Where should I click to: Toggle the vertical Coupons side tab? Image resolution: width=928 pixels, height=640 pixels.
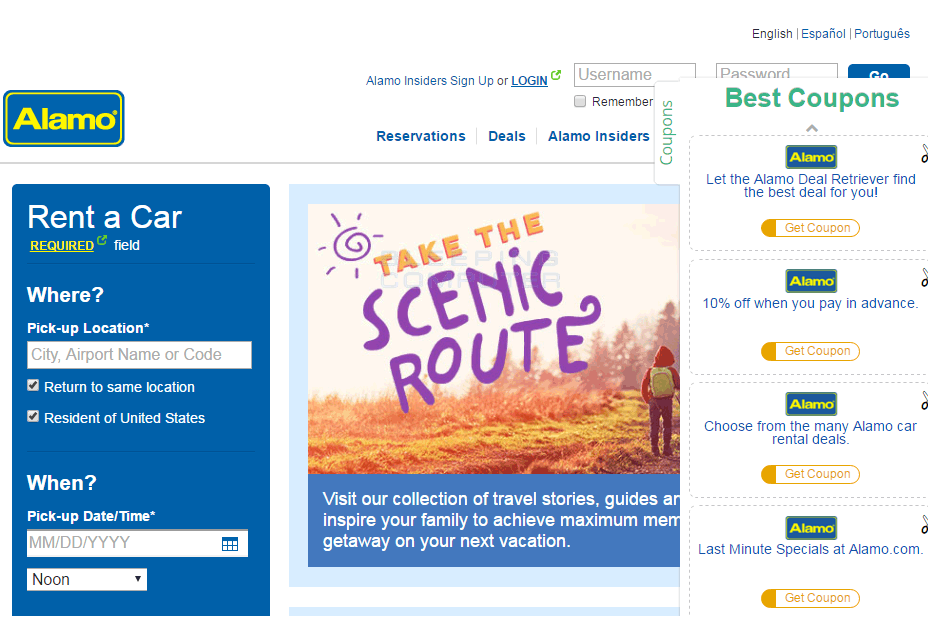click(x=667, y=132)
